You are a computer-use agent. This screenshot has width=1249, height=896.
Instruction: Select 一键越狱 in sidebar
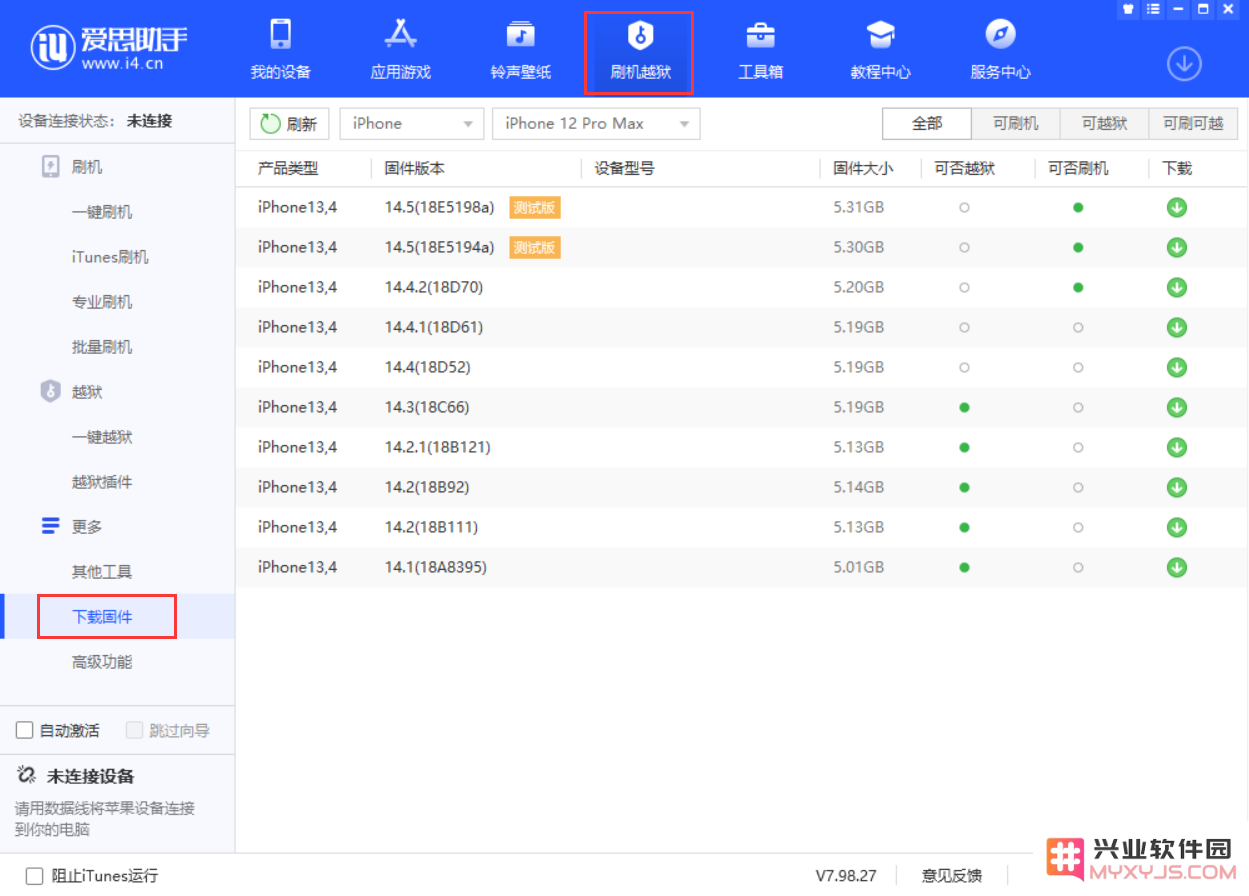click(102, 437)
